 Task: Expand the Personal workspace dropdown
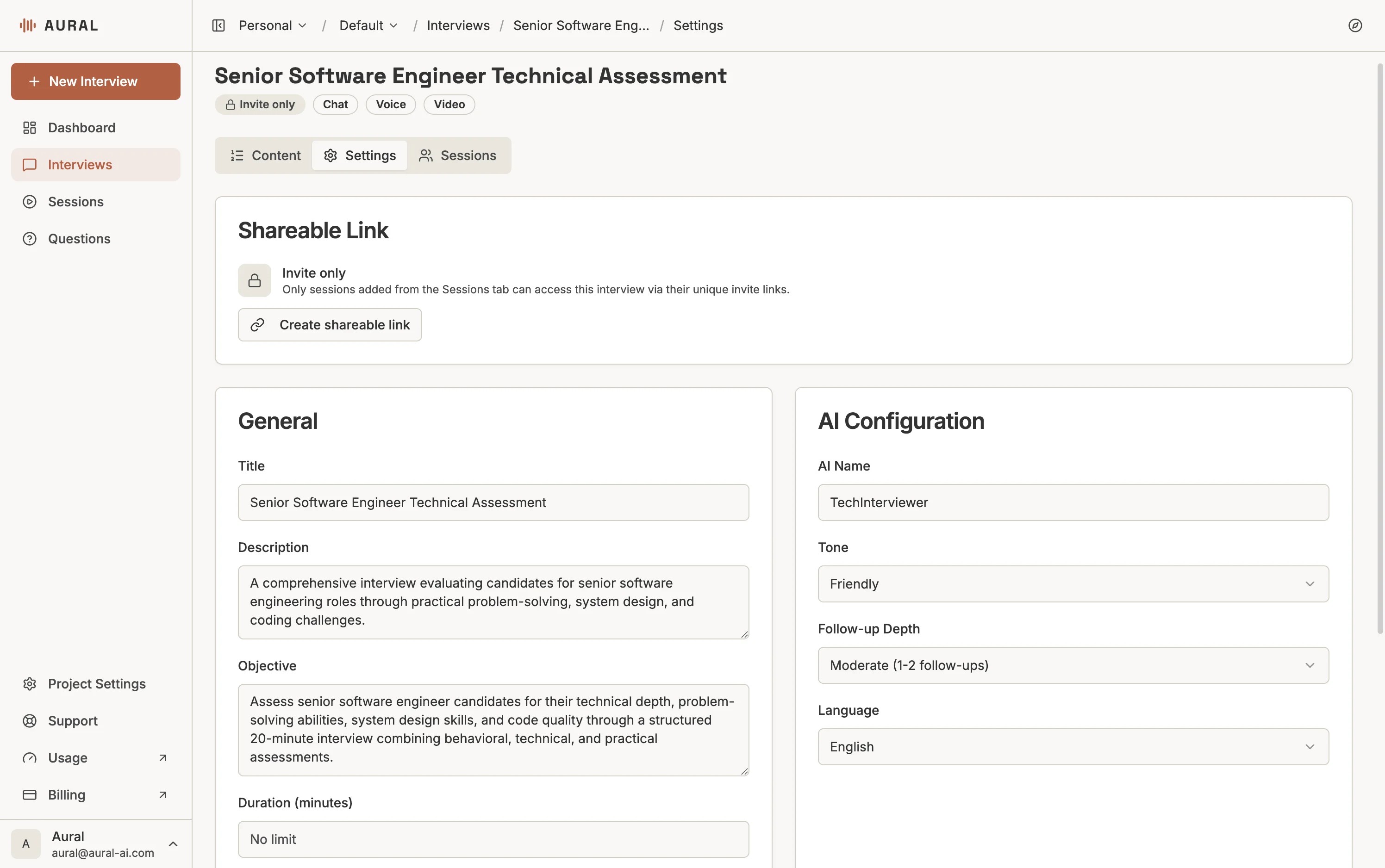point(273,25)
